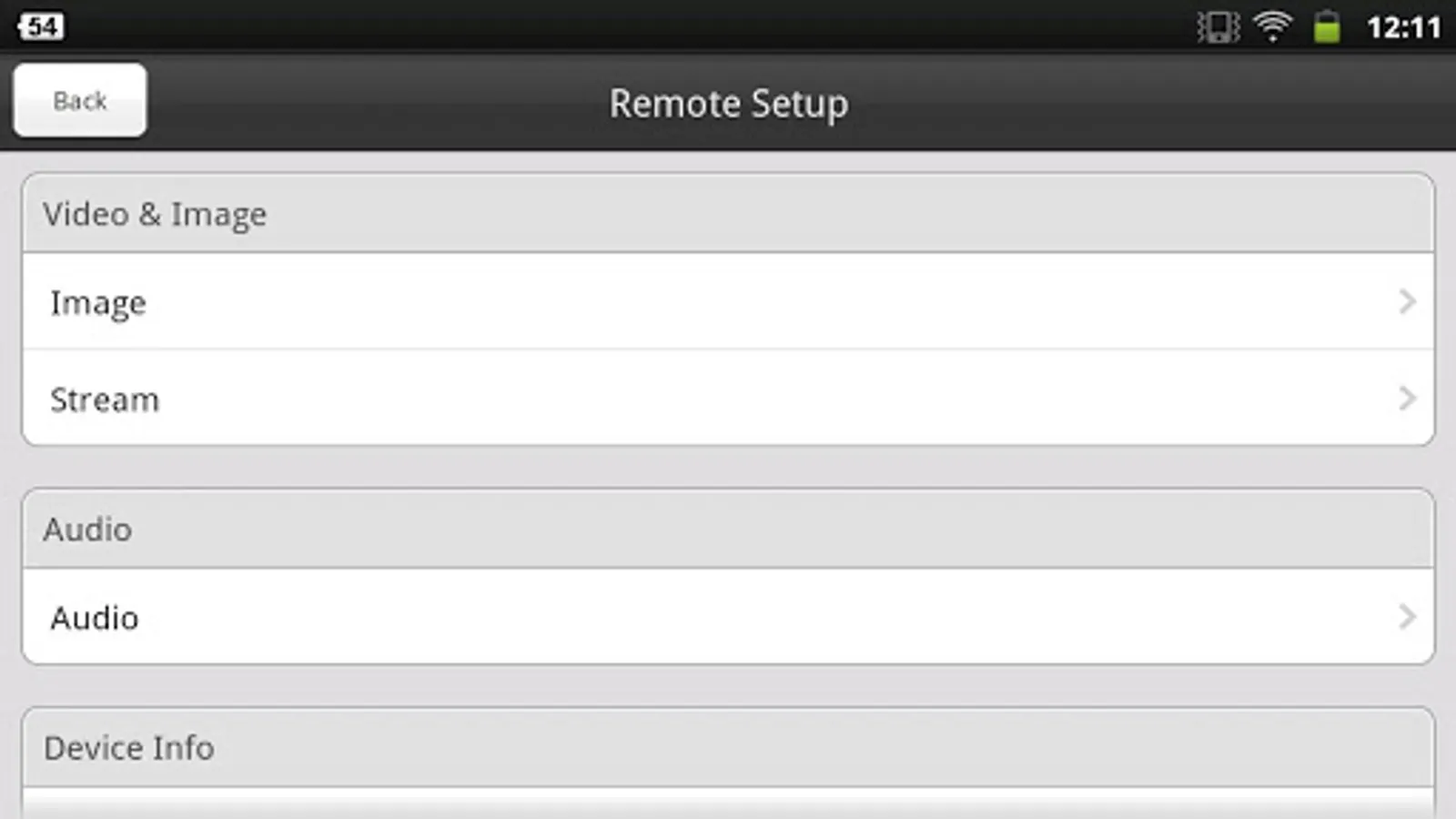Image resolution: width=1456 pixels, height=819 pixels.
Task: Tap the Wi-Fi signal status icon
Action: [1272, 26]
